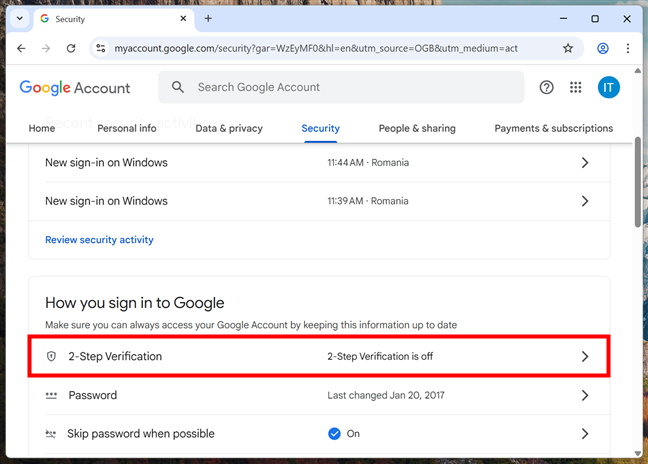The height and width of the screenshot is (464, 648).
Task: Close the Security browser tab
Action: coord(183,19)
